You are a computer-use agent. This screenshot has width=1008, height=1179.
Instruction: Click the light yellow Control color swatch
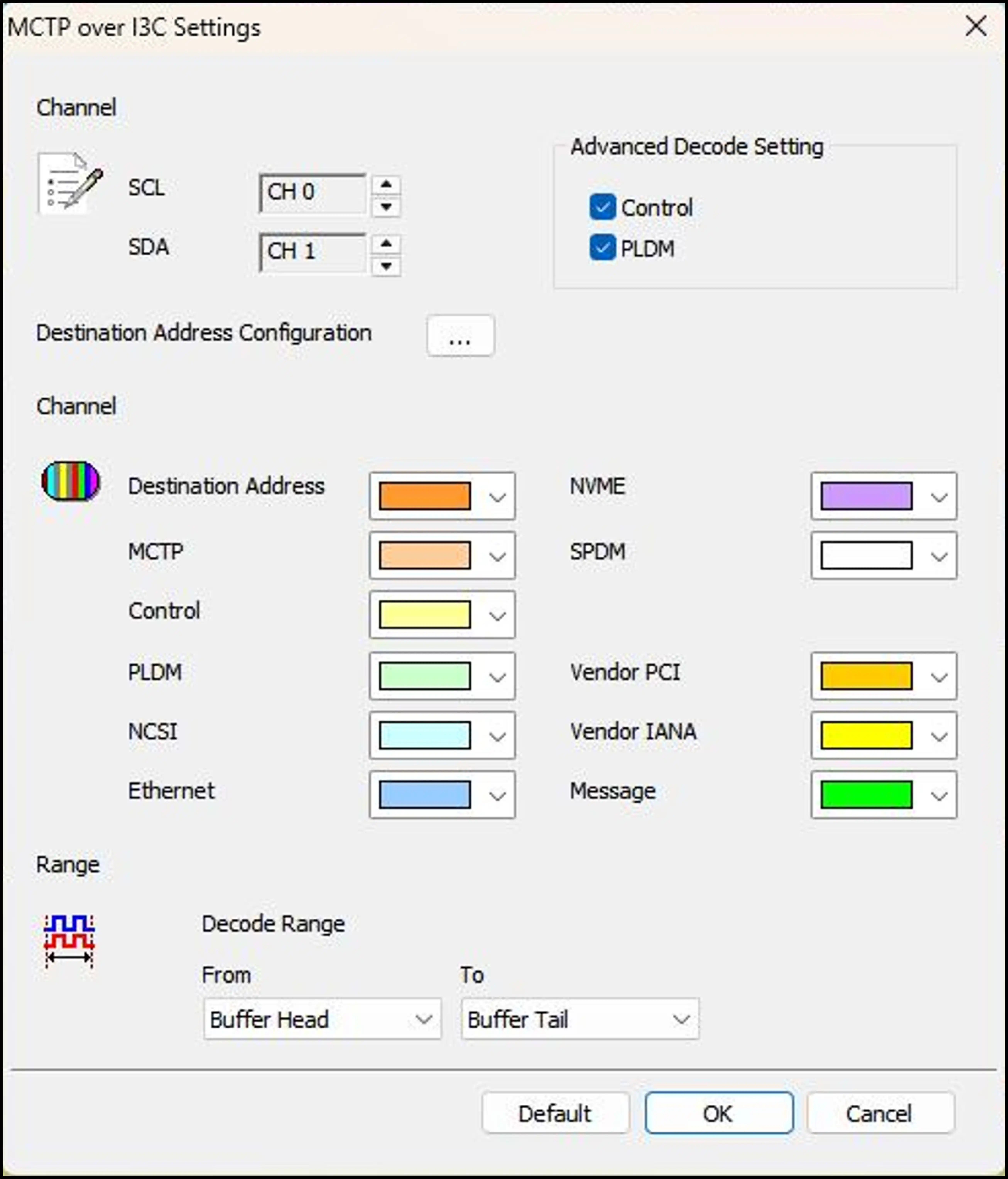click(425, 615)
